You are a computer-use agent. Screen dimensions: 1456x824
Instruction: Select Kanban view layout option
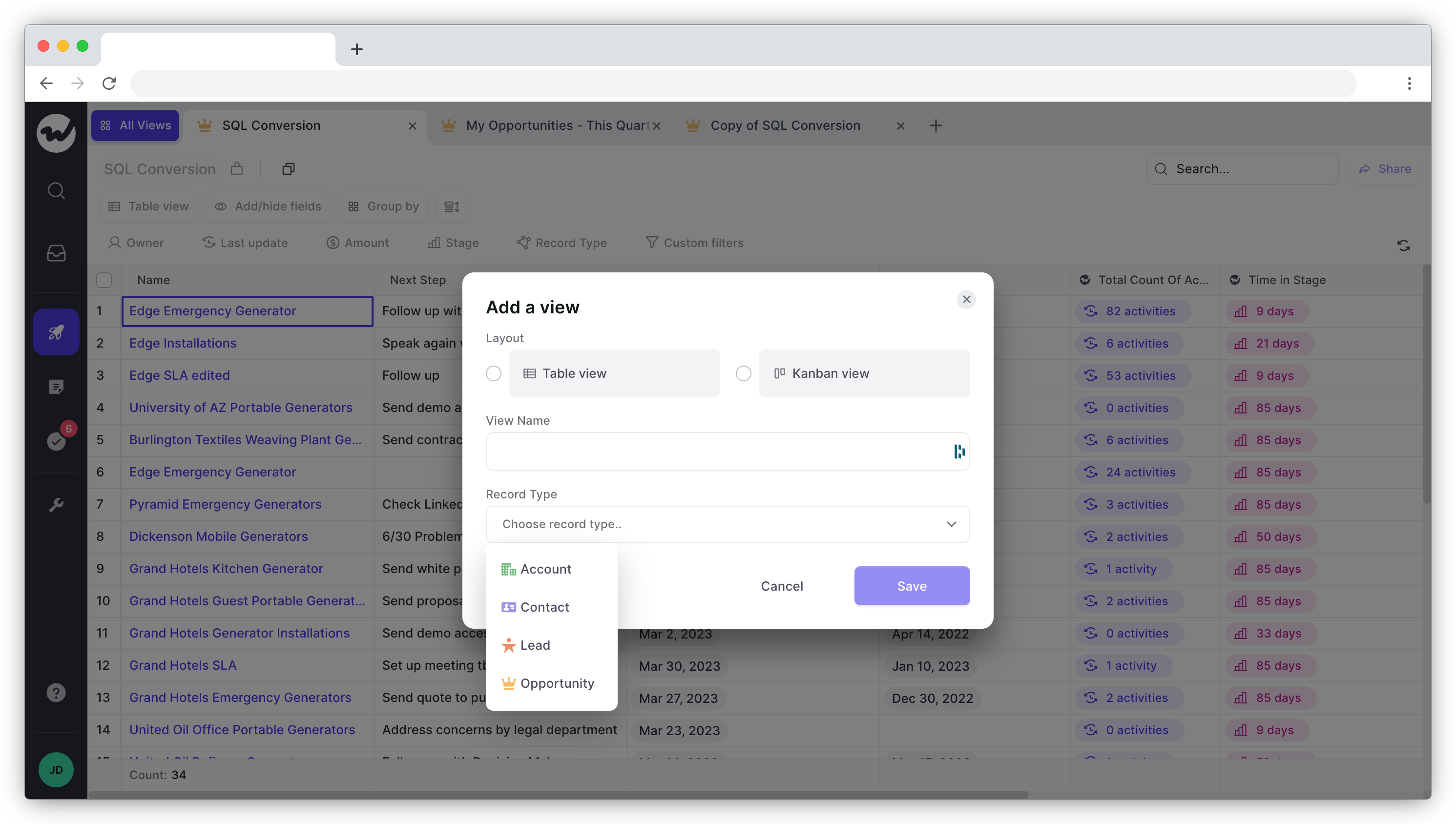[744, 372]
